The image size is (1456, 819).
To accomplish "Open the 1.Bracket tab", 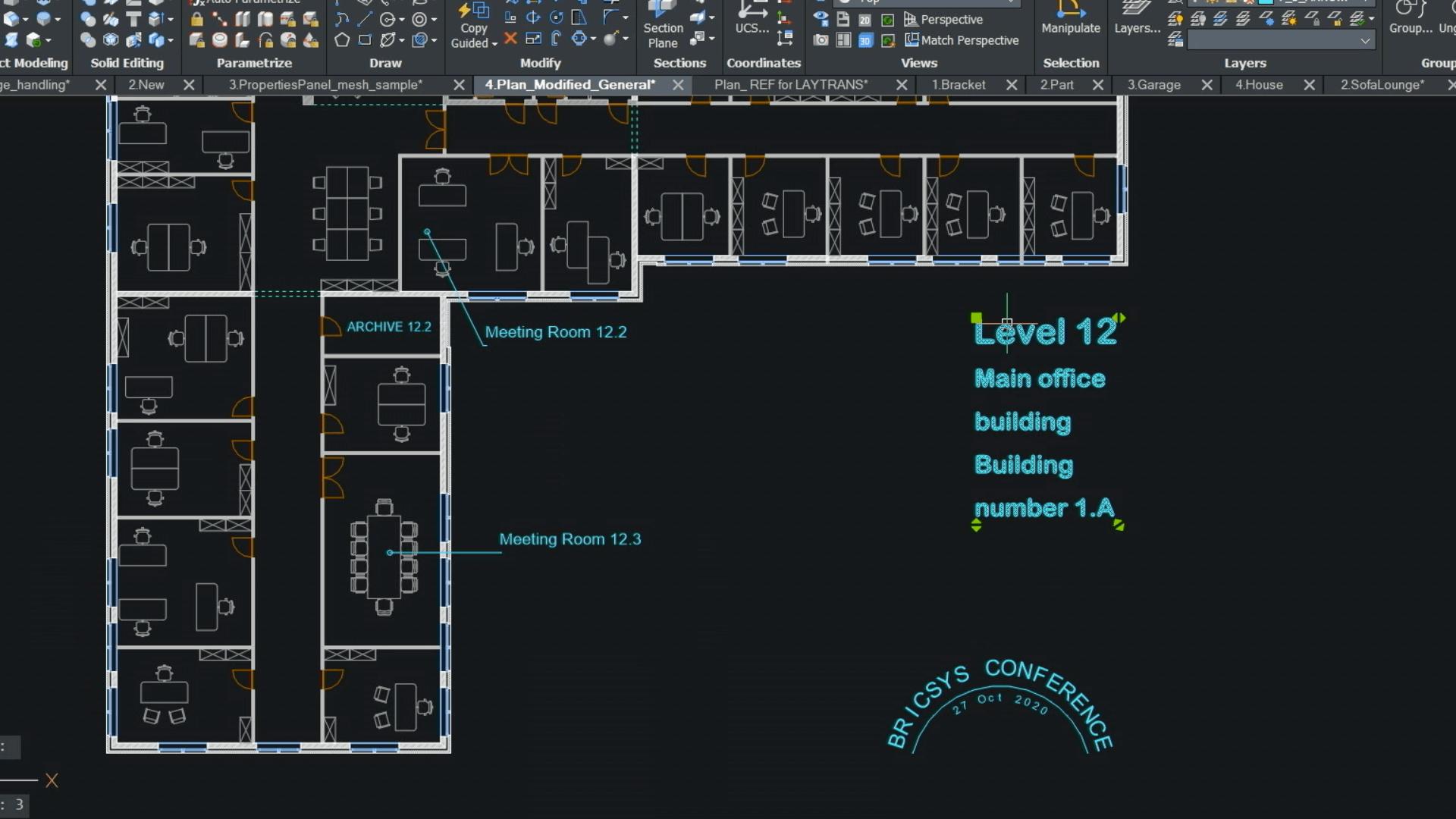I will pyautogui.click(x=958, y=84).
